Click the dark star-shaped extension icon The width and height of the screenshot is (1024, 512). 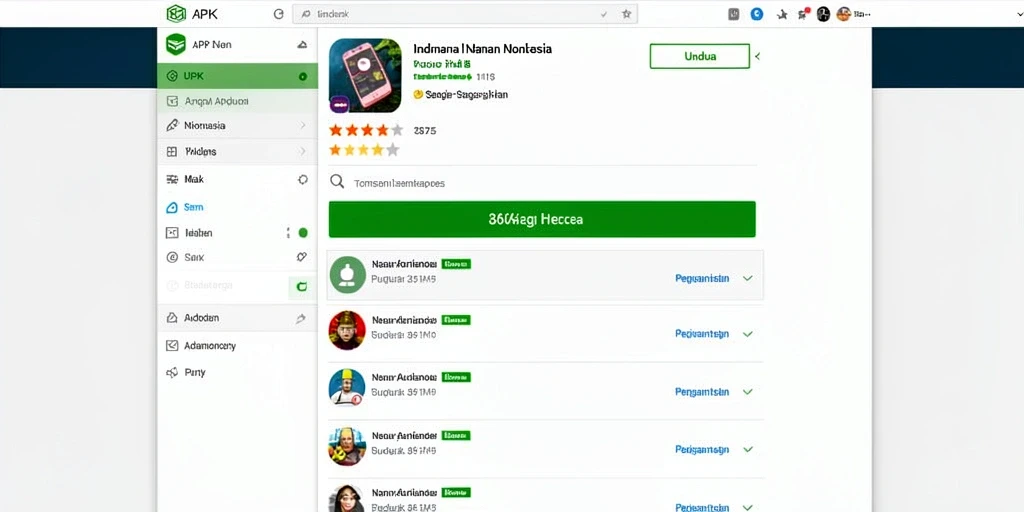782,14
